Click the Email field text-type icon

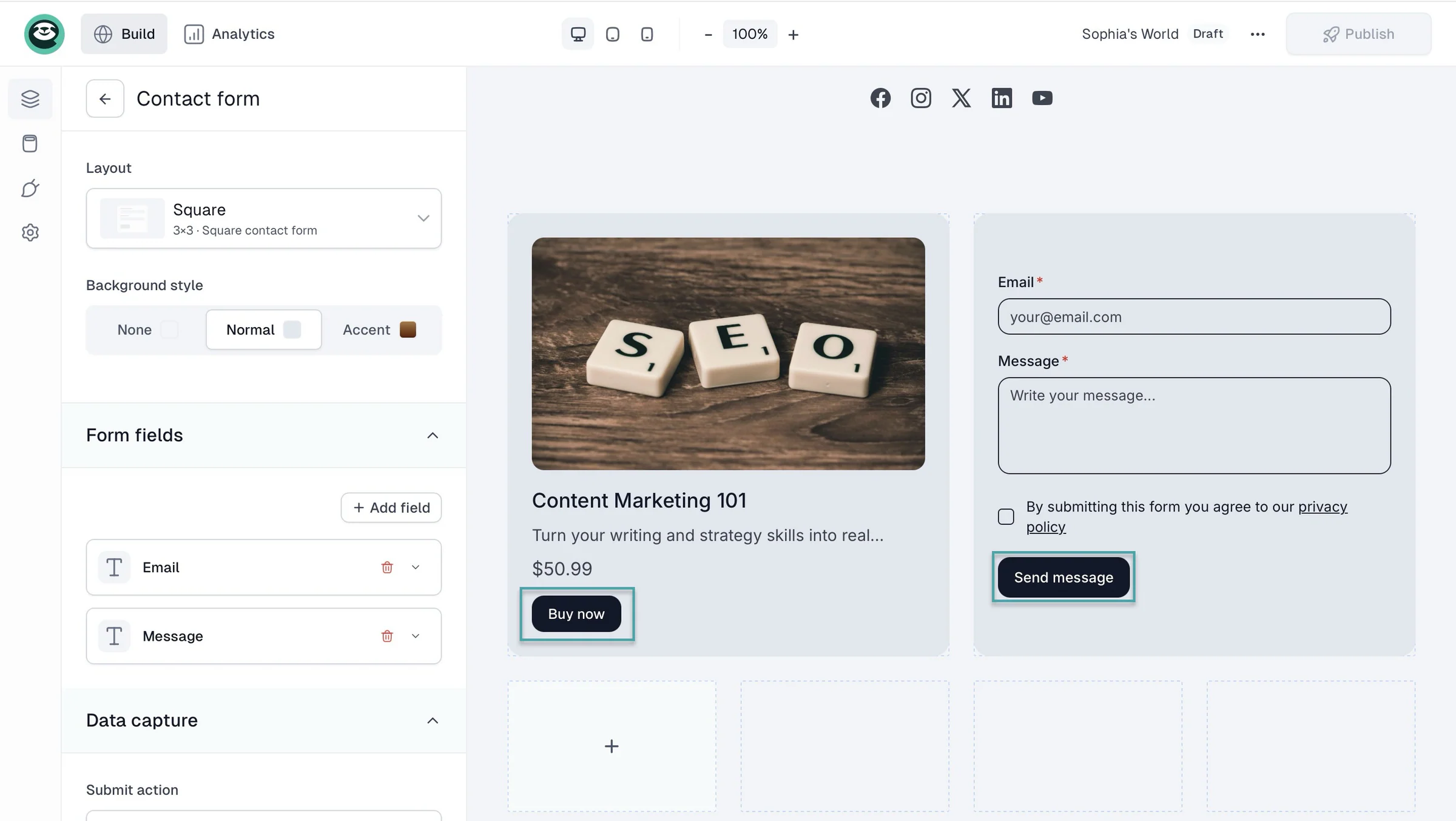pyautogui.click(x=114, y=567)
